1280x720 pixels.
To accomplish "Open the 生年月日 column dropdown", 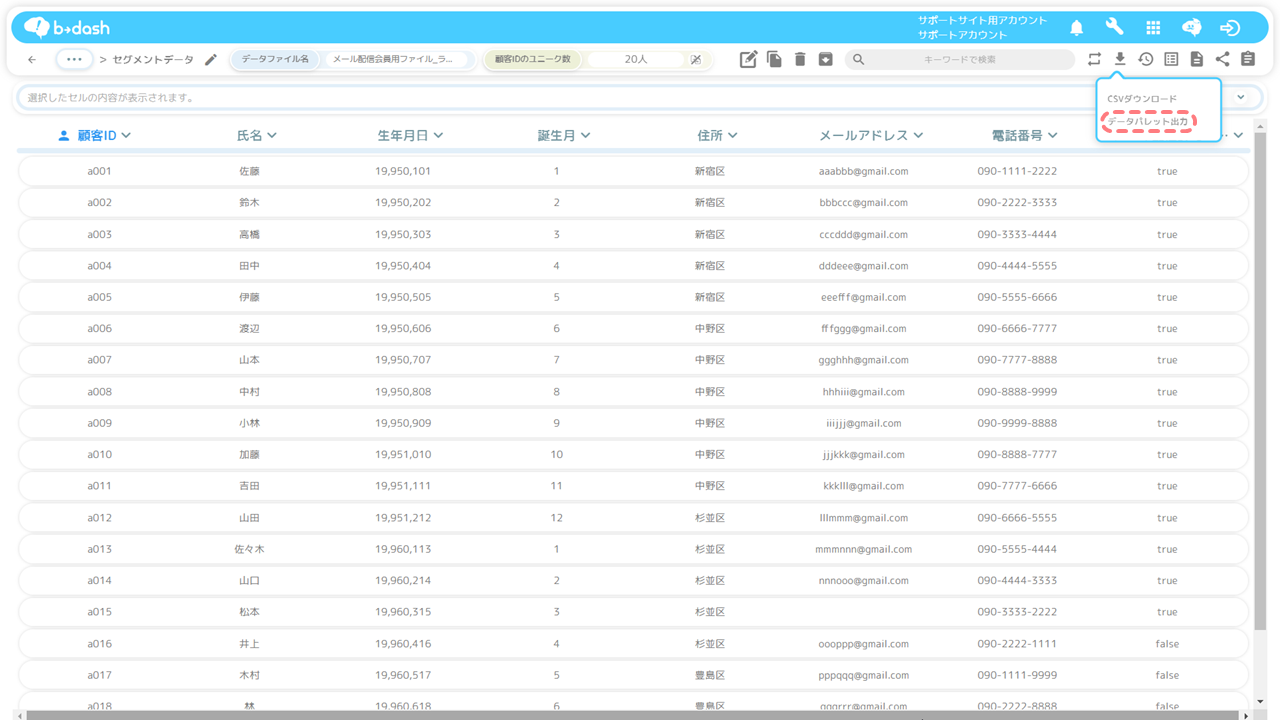I will (x=438, y=135).
